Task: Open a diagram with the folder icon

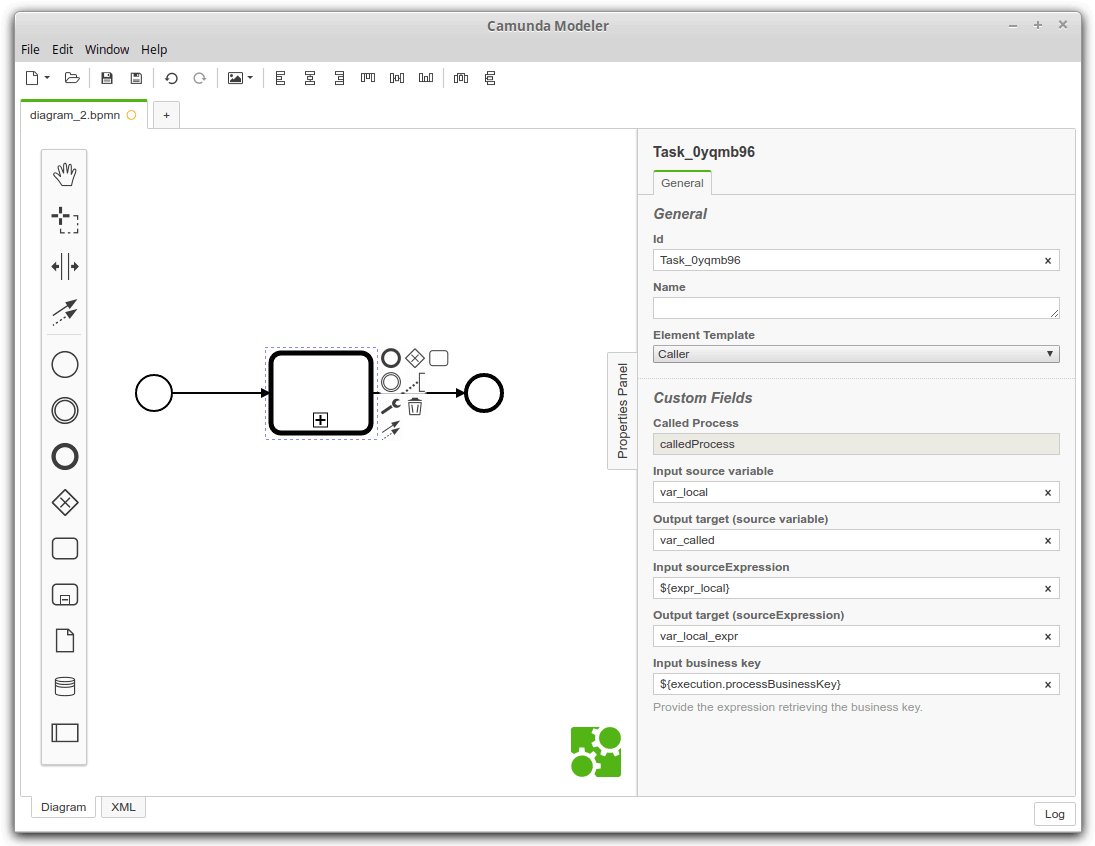Action: tap(72, 78)
